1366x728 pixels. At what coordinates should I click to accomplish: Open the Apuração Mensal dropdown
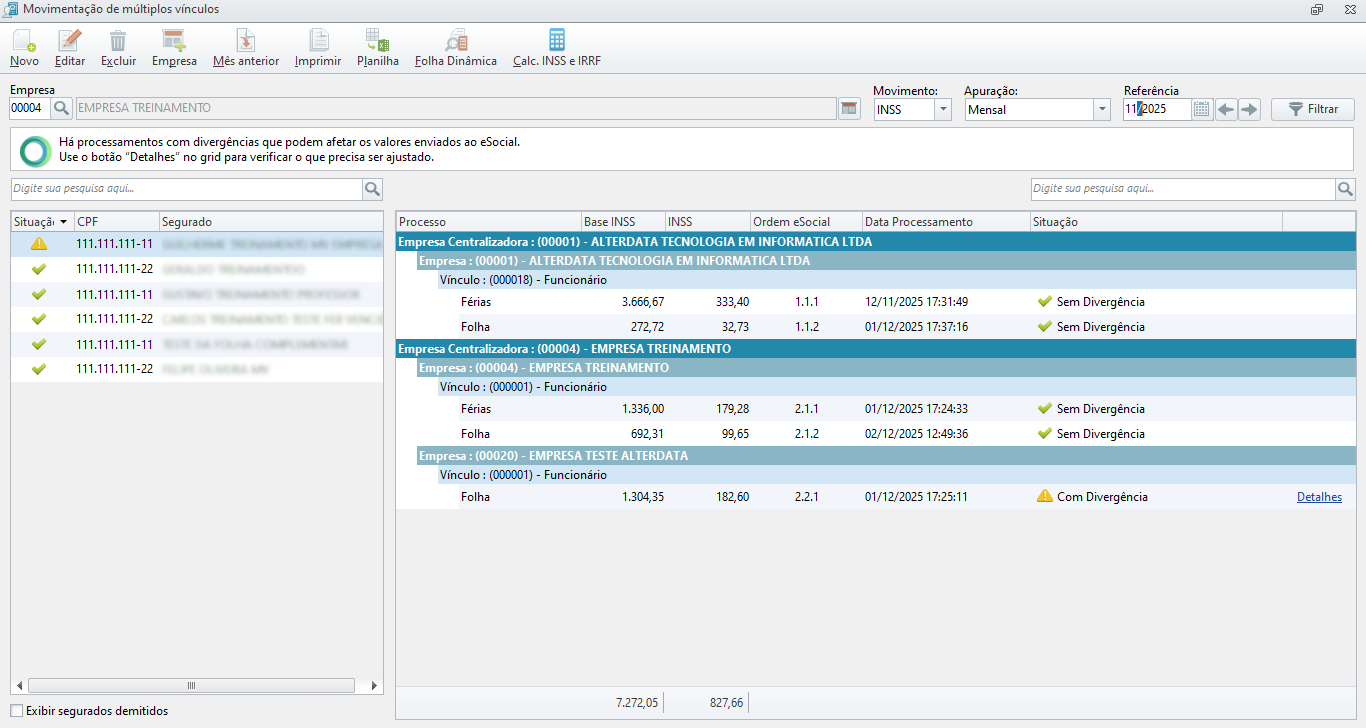[x=1102, y=110]
